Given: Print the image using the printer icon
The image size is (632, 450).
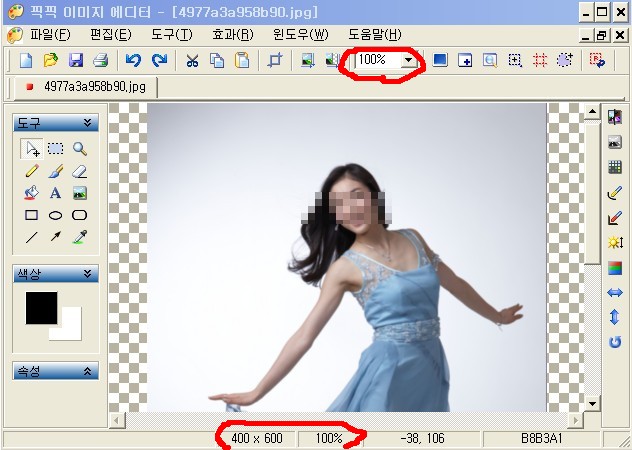Looking at the screenshot, I should [x=100, y=60].
